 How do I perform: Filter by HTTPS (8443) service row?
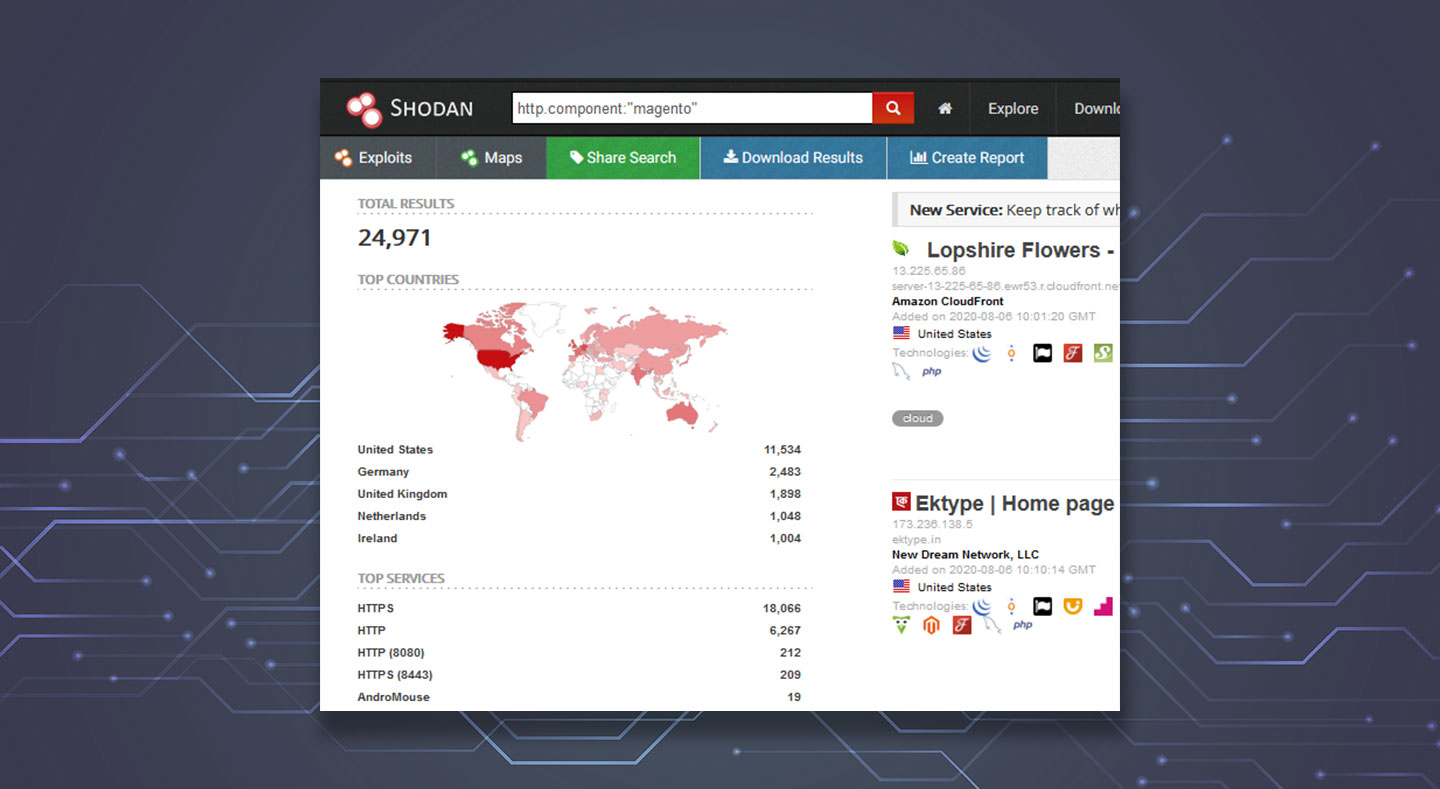click(579, 675)
